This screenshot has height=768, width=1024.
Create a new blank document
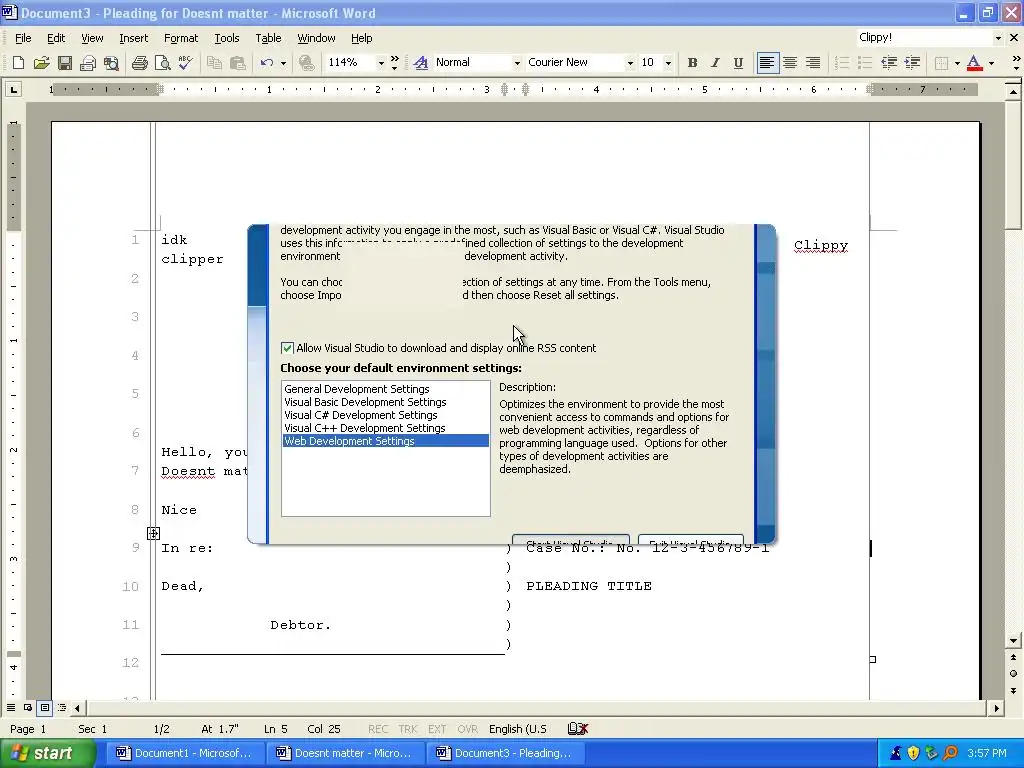tap(18, 63)
